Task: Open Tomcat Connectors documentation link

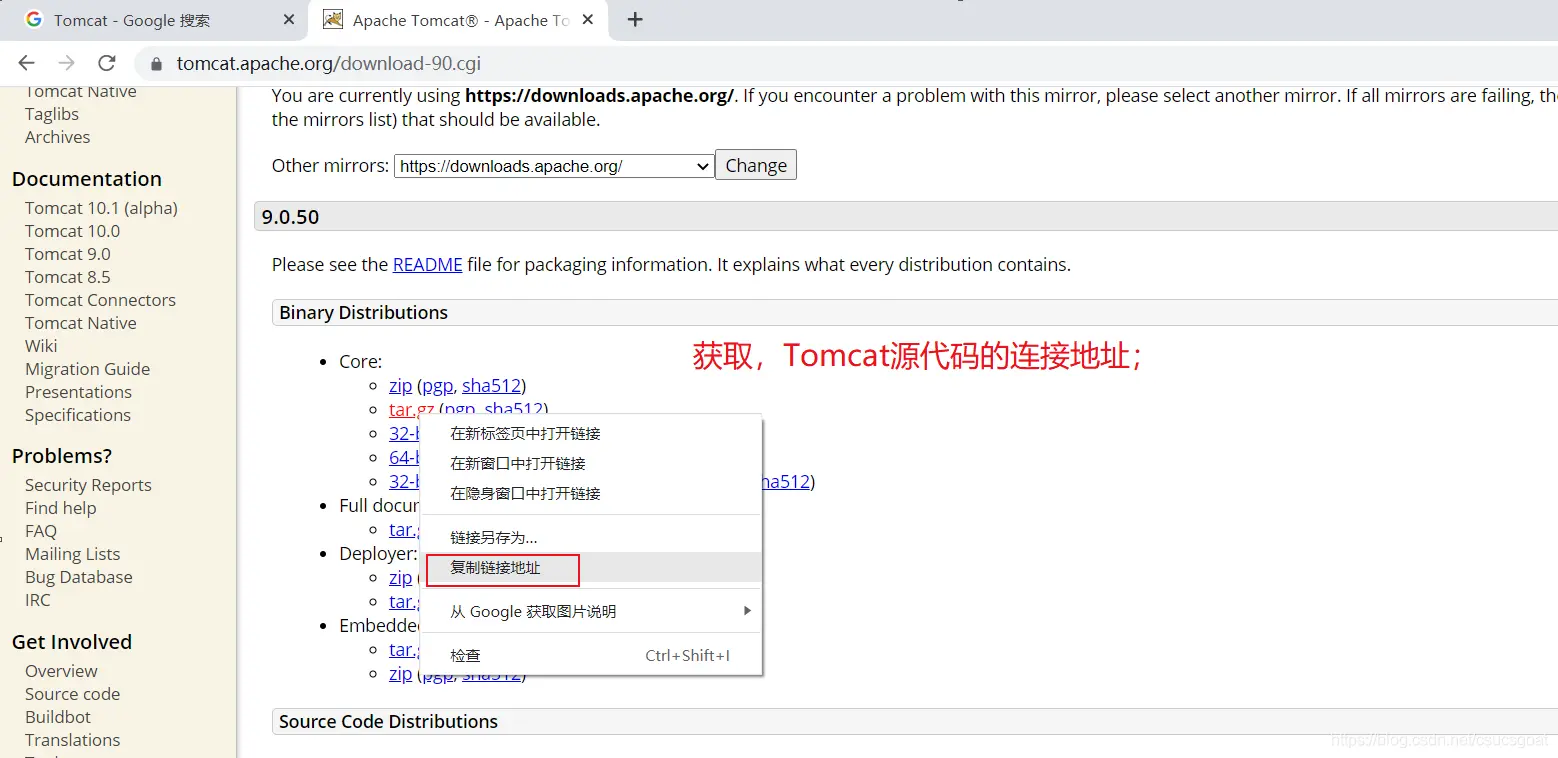Action: (x=100, y=300)
